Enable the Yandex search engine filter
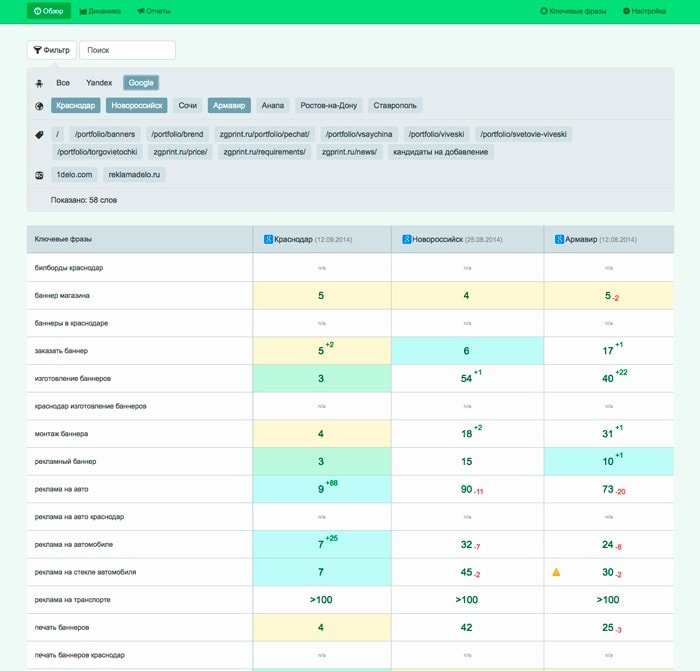The image size is (700, 671). click(x=99, y=83)
